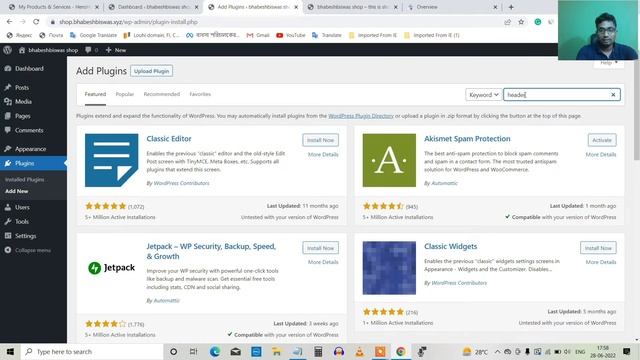Open the Gmail bookmark

tap(258, 35)
